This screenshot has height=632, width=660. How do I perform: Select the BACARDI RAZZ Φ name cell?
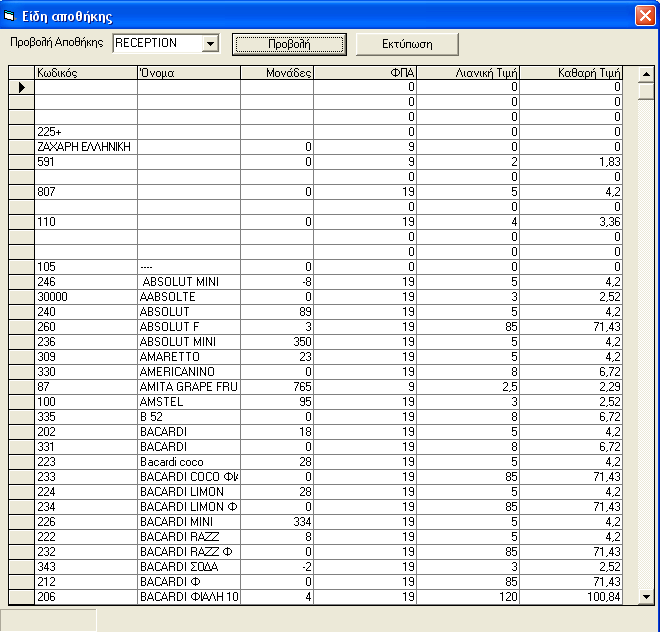[189, 552]
